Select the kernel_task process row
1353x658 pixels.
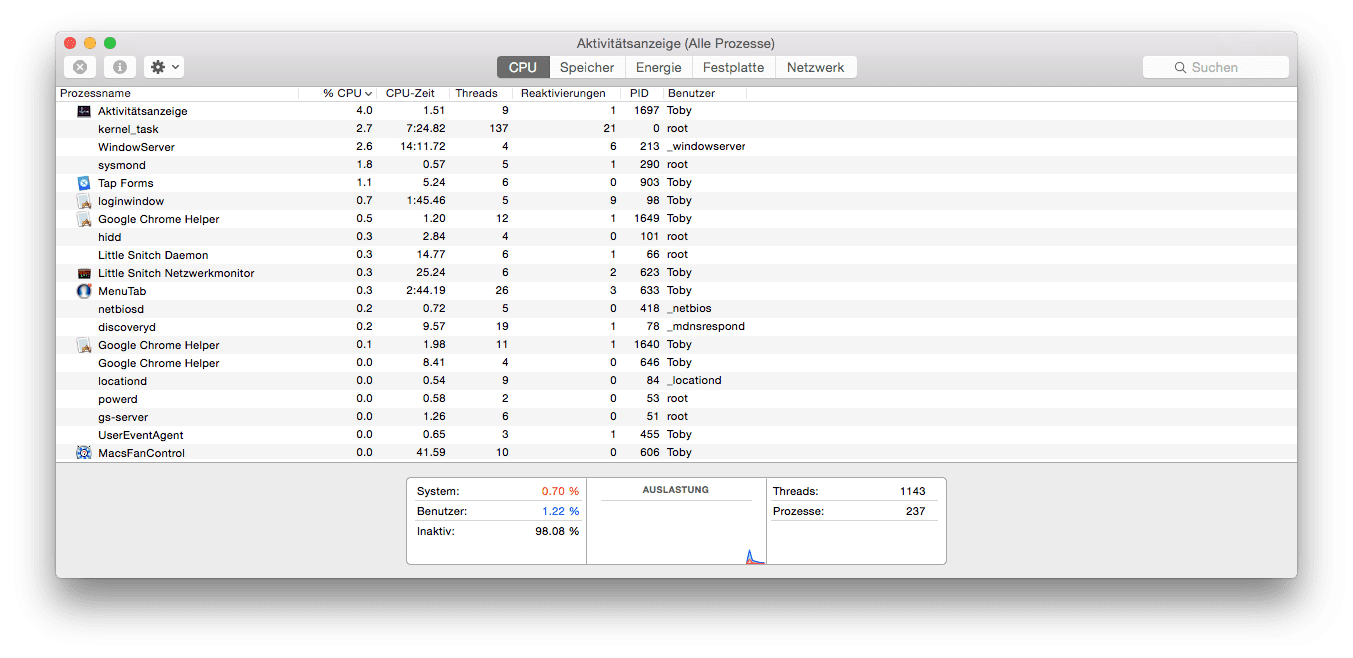(x=676, y=129)
